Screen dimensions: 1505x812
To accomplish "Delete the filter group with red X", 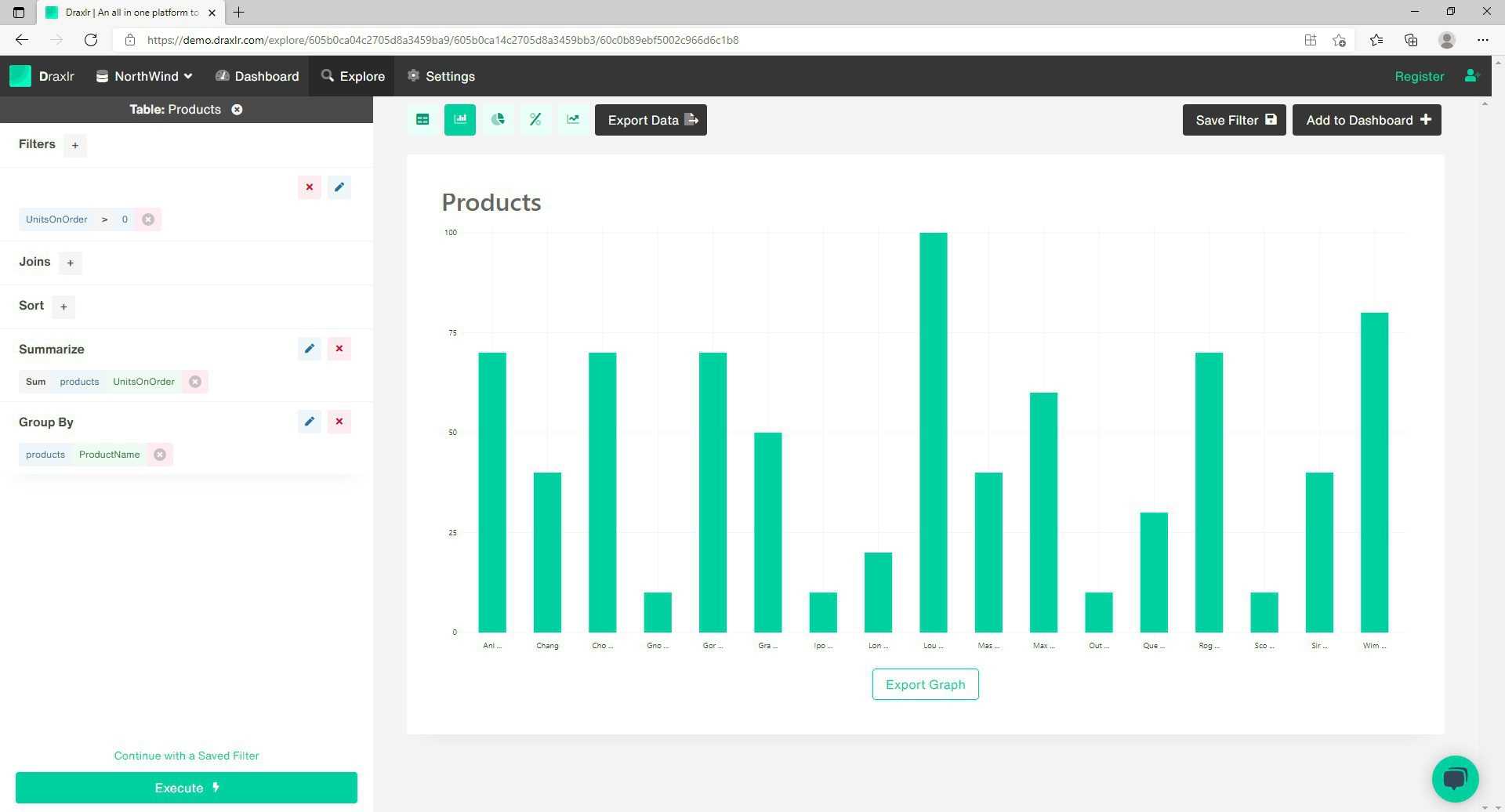I will tap(310, 187).
